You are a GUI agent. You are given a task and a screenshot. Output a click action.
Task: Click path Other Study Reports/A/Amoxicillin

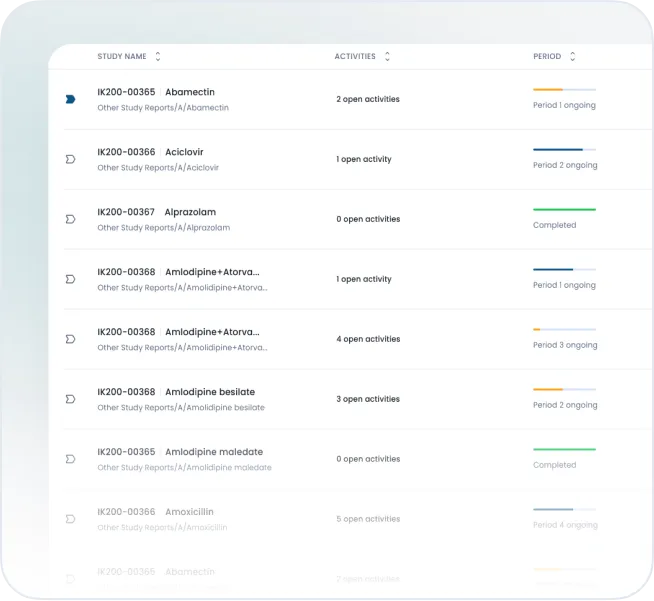click(162, 528)
